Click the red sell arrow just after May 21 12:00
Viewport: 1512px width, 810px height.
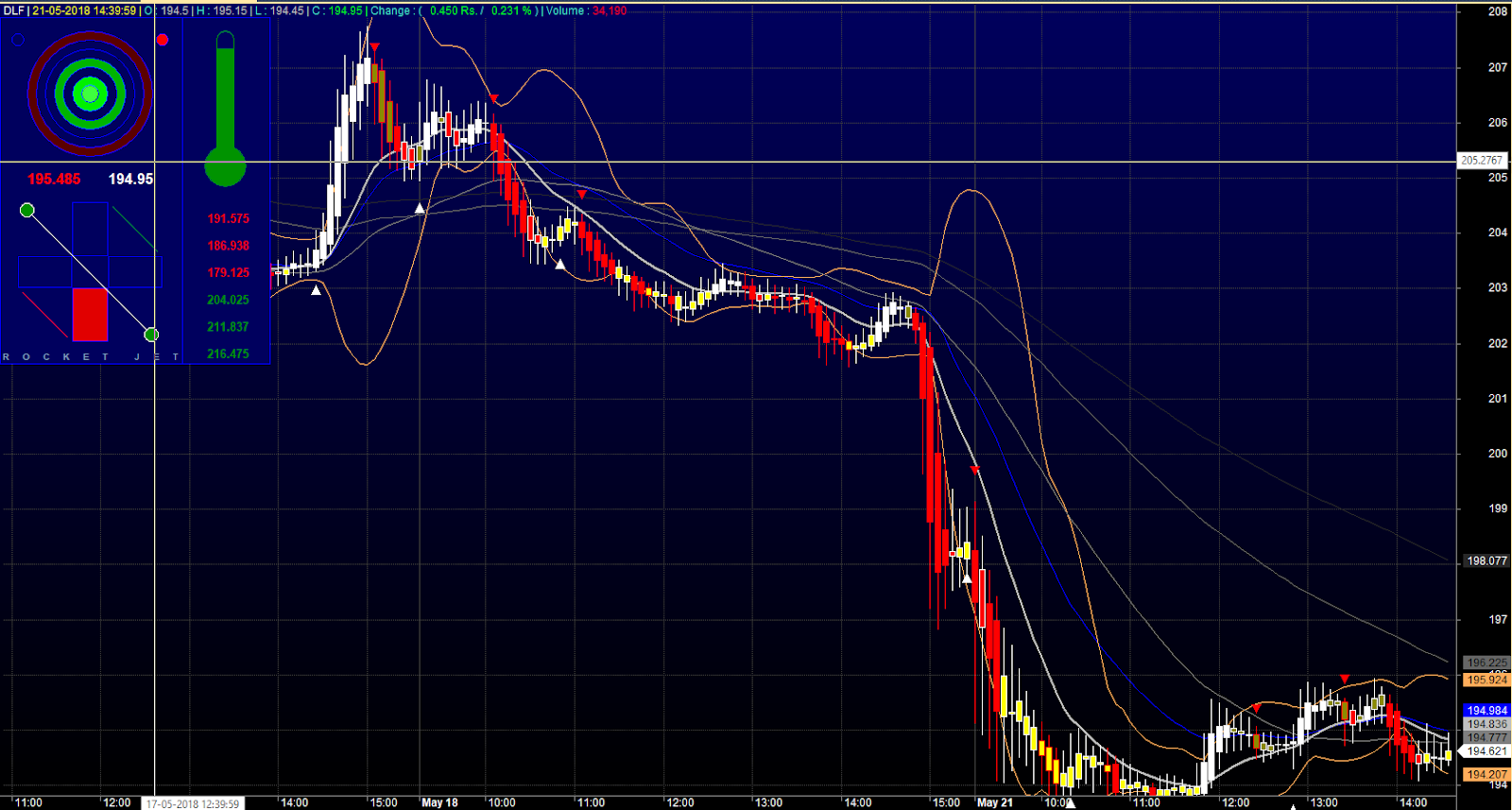coord(1256,707)
